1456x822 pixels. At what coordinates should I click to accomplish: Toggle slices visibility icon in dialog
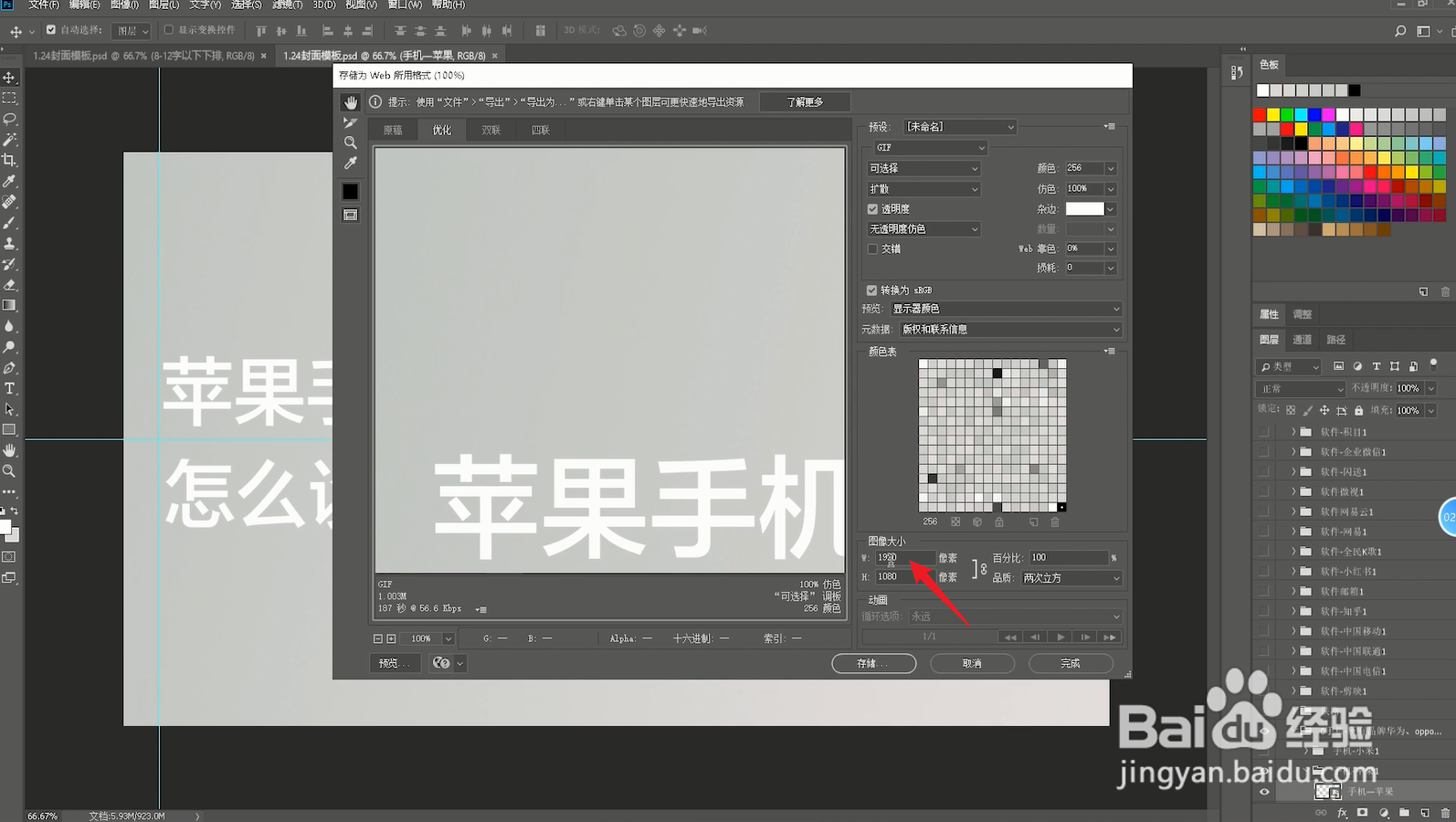coord(351,215)
